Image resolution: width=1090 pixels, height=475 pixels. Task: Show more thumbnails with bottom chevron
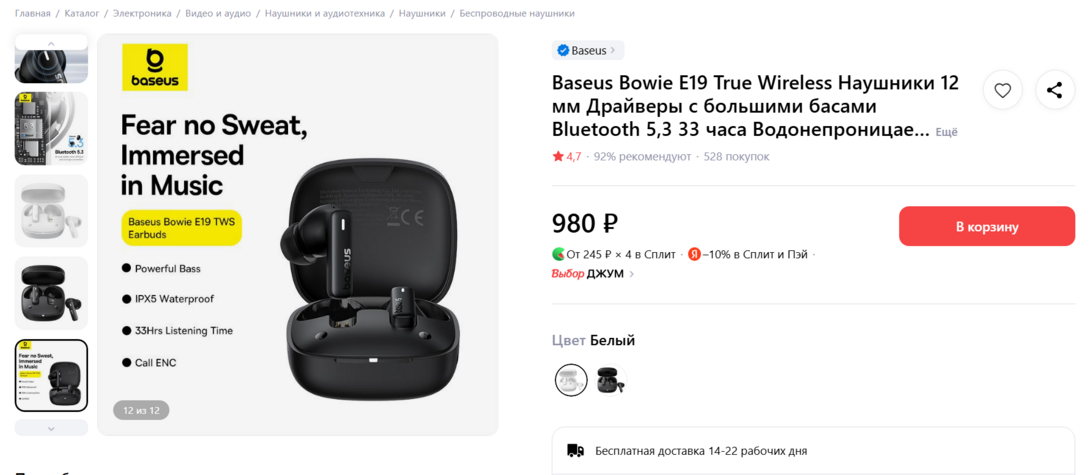(x=51, y=428)
